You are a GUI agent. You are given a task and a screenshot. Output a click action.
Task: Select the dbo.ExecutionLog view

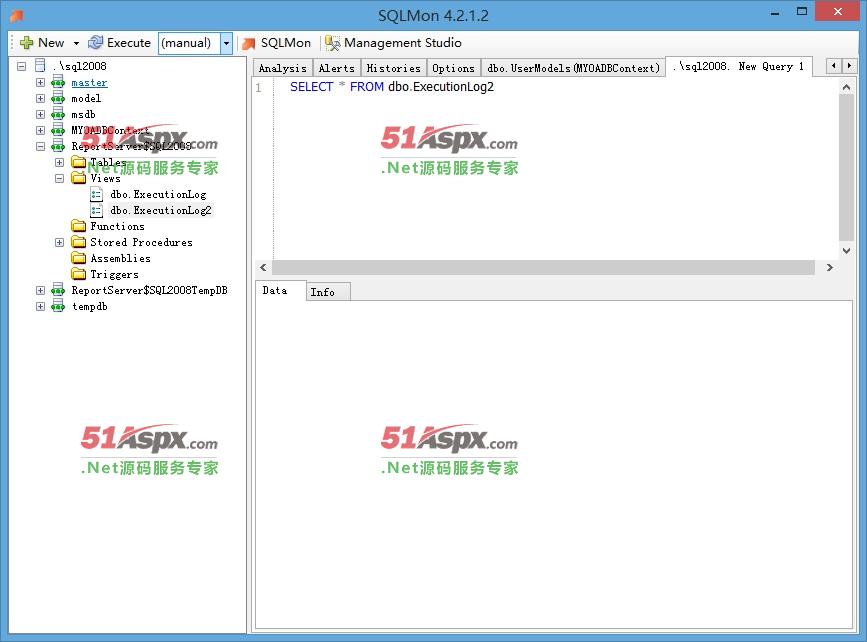[x=158, y=194]
